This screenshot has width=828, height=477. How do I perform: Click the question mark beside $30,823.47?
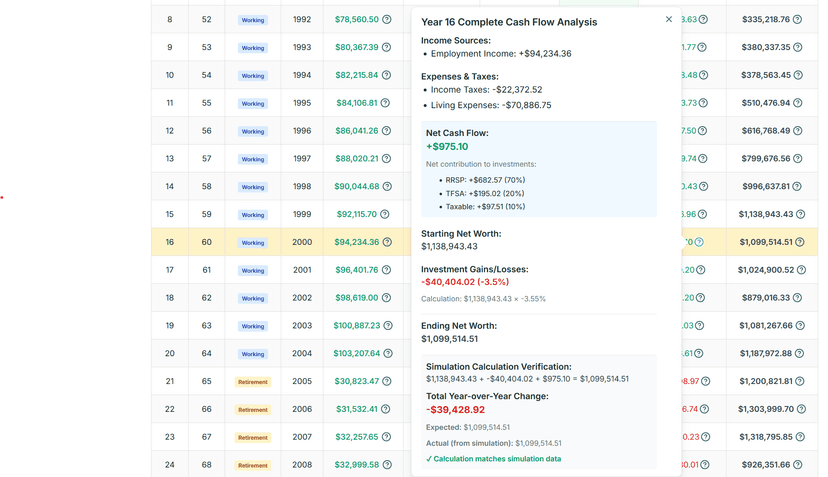[x=386, y=381]
